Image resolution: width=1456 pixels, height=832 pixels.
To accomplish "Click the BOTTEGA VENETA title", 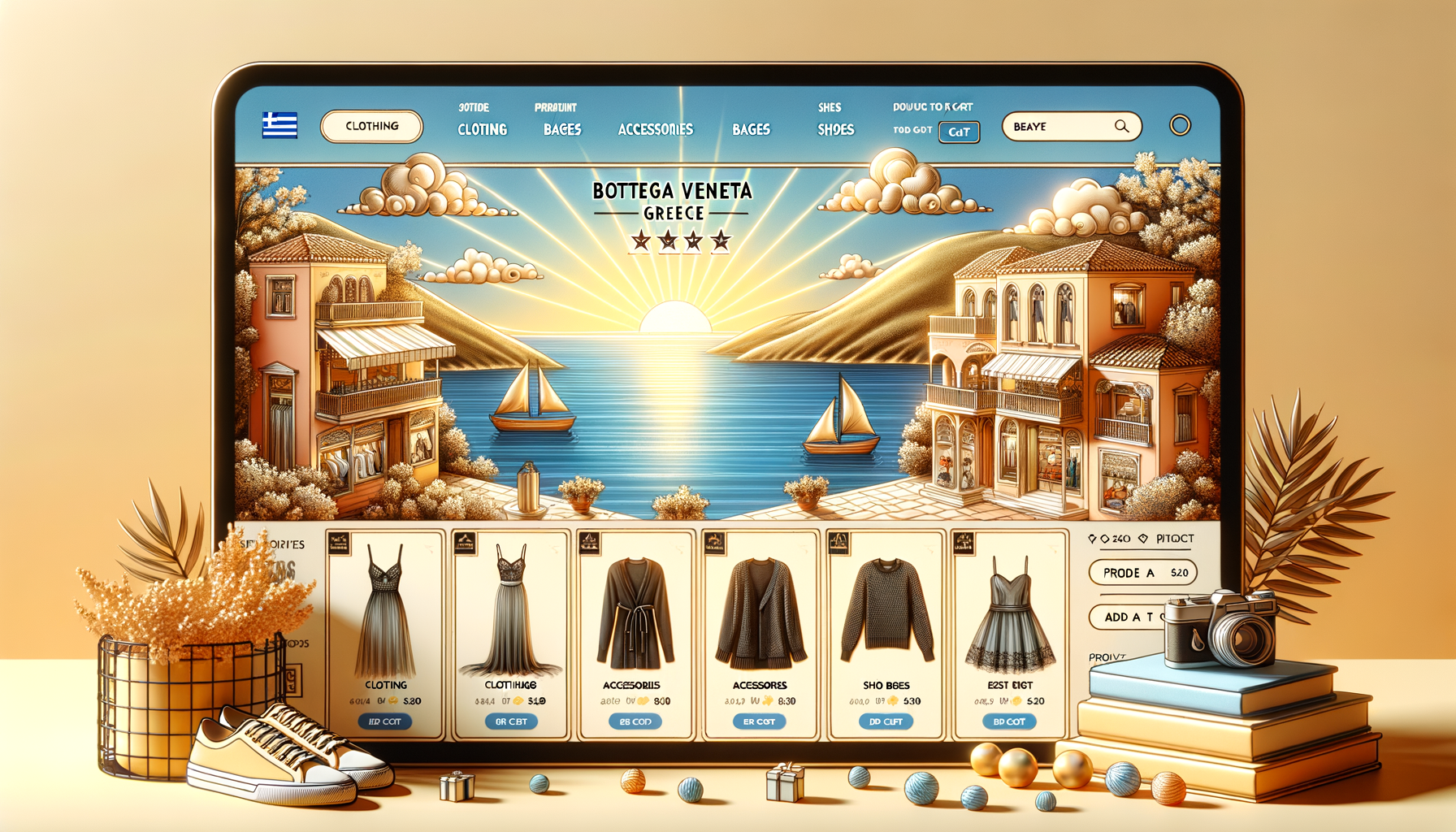I will pos(672,191).
